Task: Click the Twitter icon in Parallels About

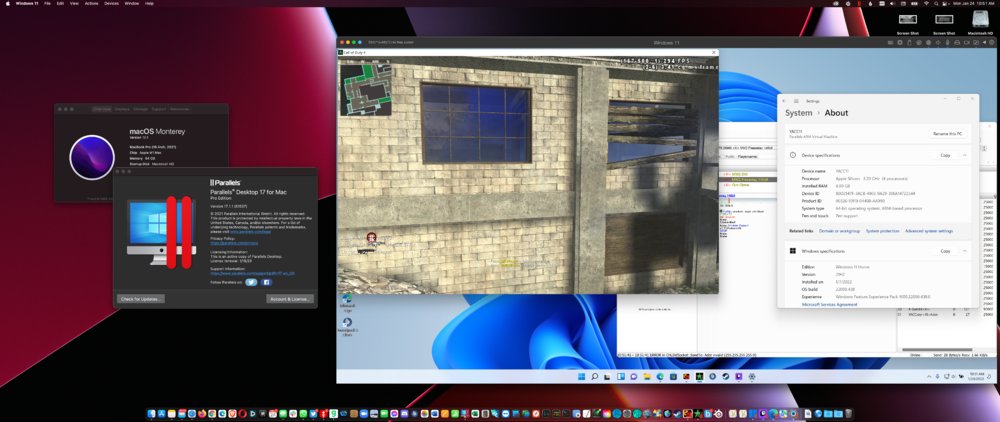Action: tap(252, 282)
